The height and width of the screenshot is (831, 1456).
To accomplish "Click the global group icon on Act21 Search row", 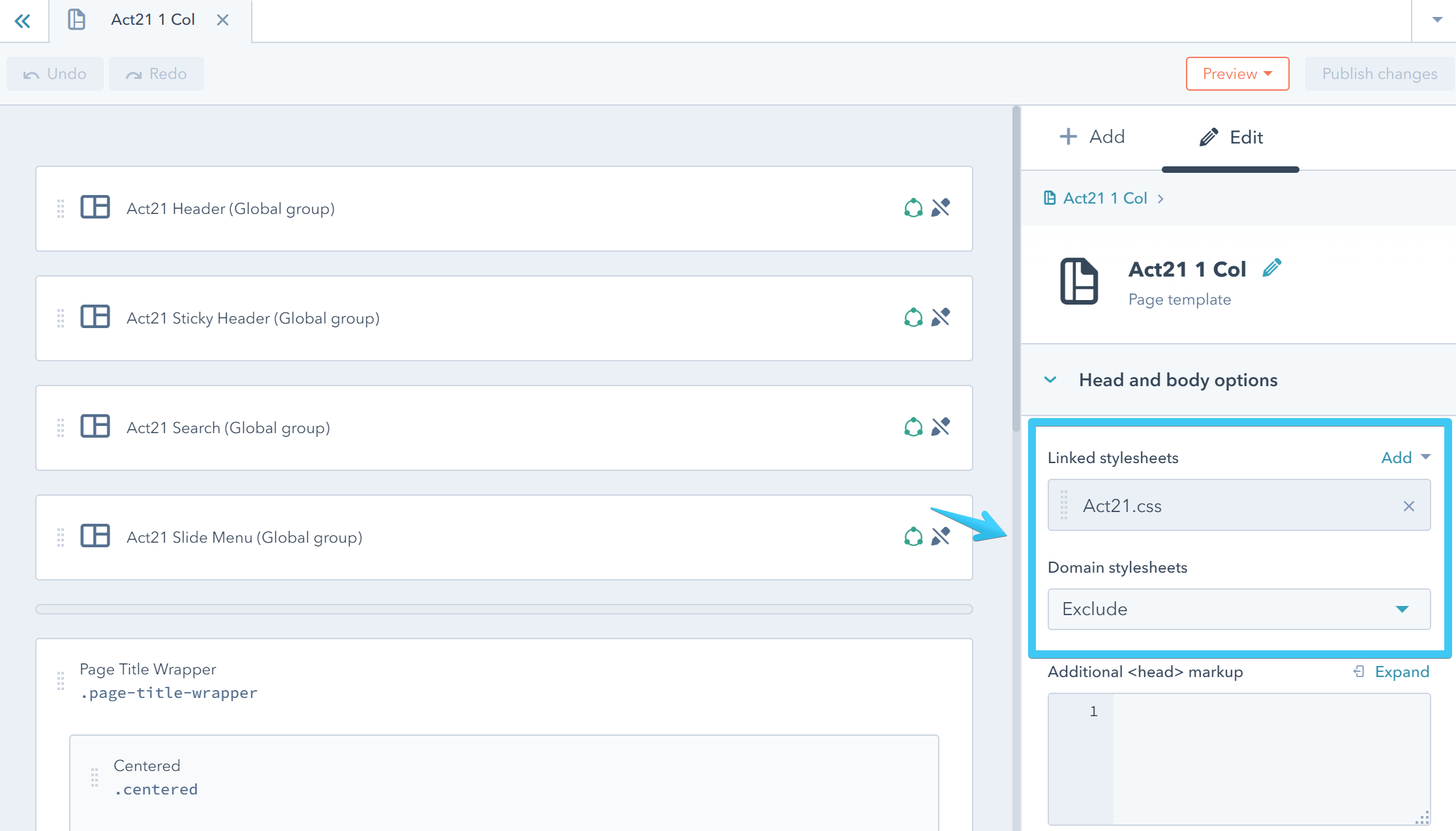I will pos(913,427).
